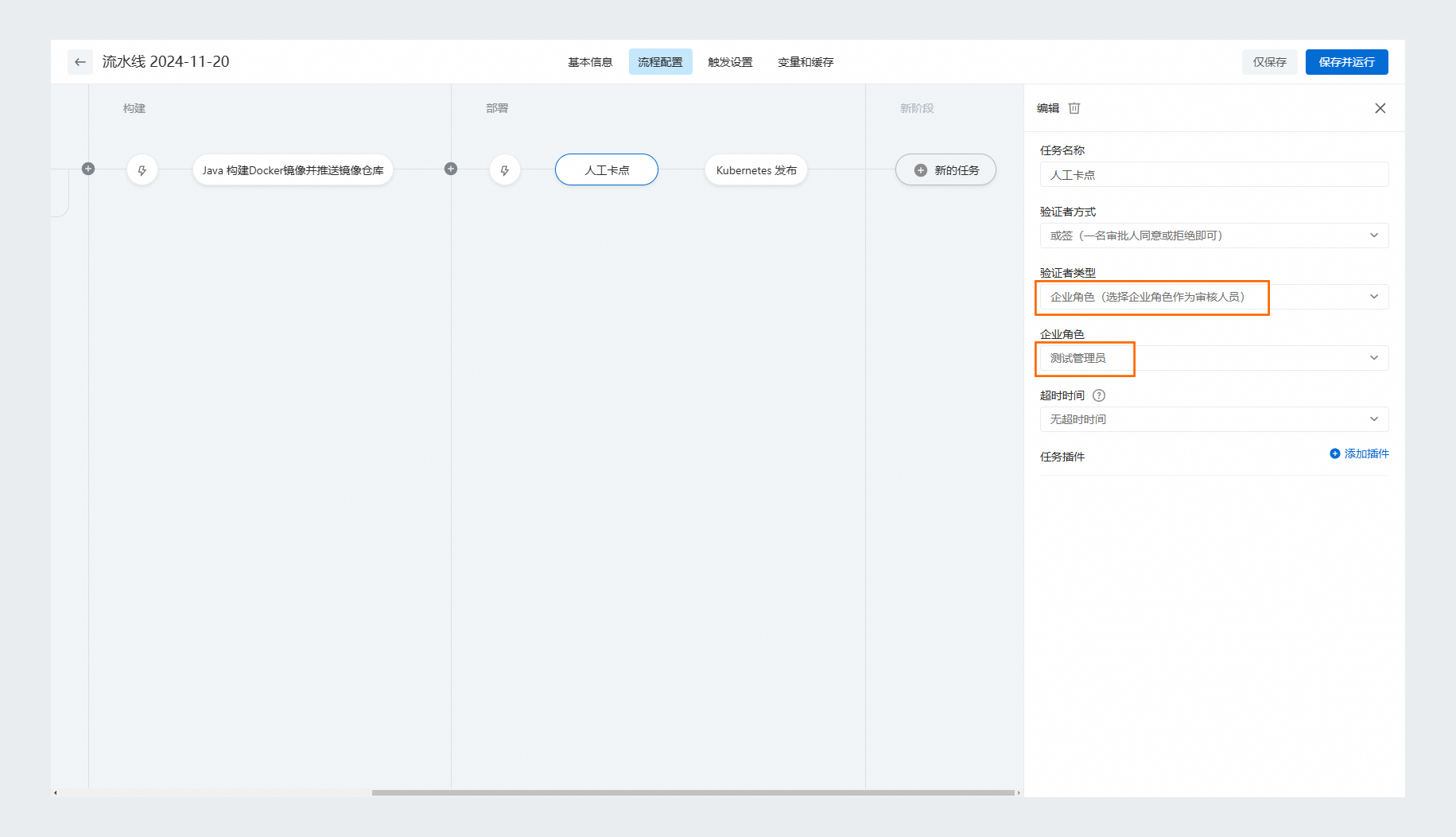Image resolution: width=1456 pixels, height=837 pixels.
Task: Click pipeline title 流水线 2024-11-20
Action: pyautogui.click(x=165, y=62)
